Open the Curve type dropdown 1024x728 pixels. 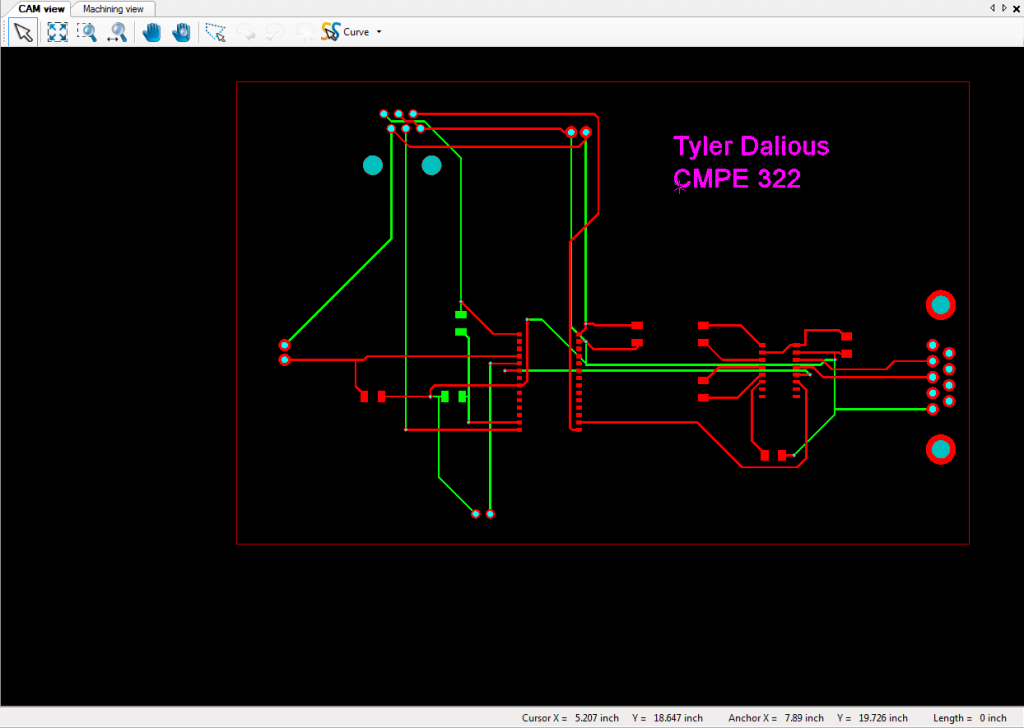(380, 31)
